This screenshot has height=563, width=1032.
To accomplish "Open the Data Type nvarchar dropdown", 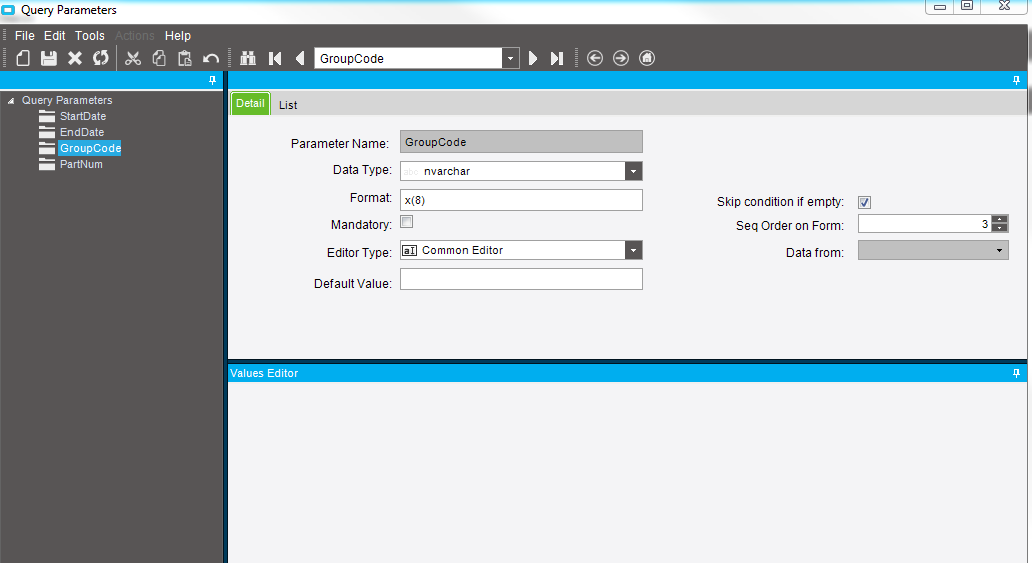I will coord(633,171).
